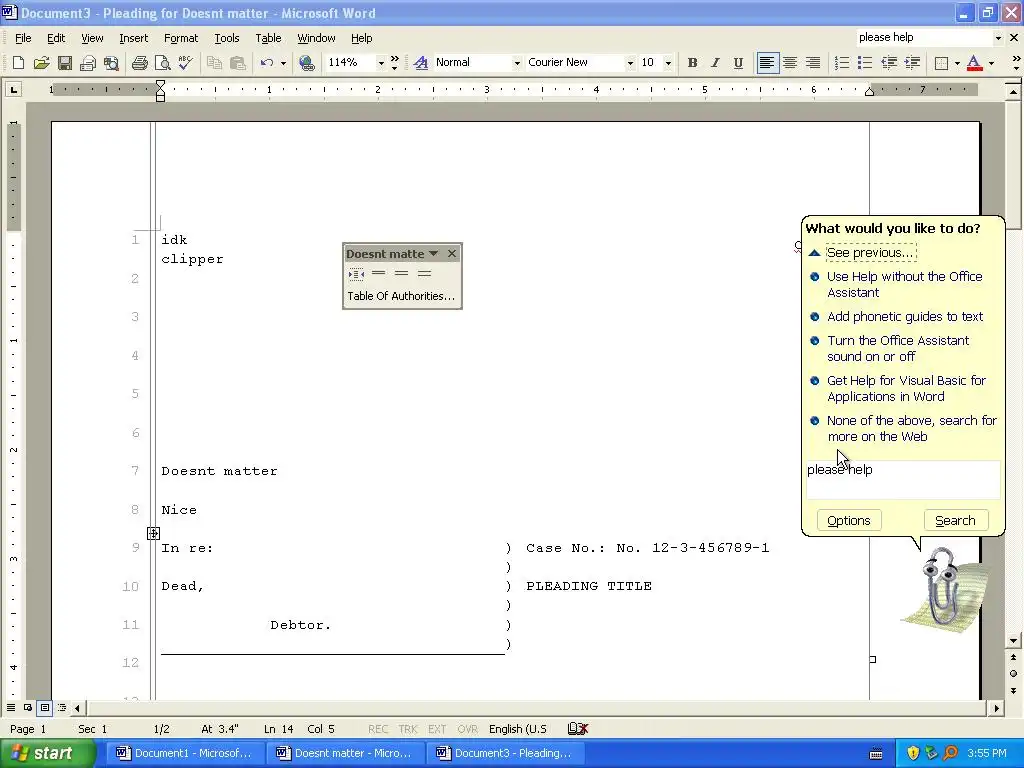Screen dimensions: 1024x768
Task: Close the Doesnt matte floating toolbar
Action: tap(452, 253)
